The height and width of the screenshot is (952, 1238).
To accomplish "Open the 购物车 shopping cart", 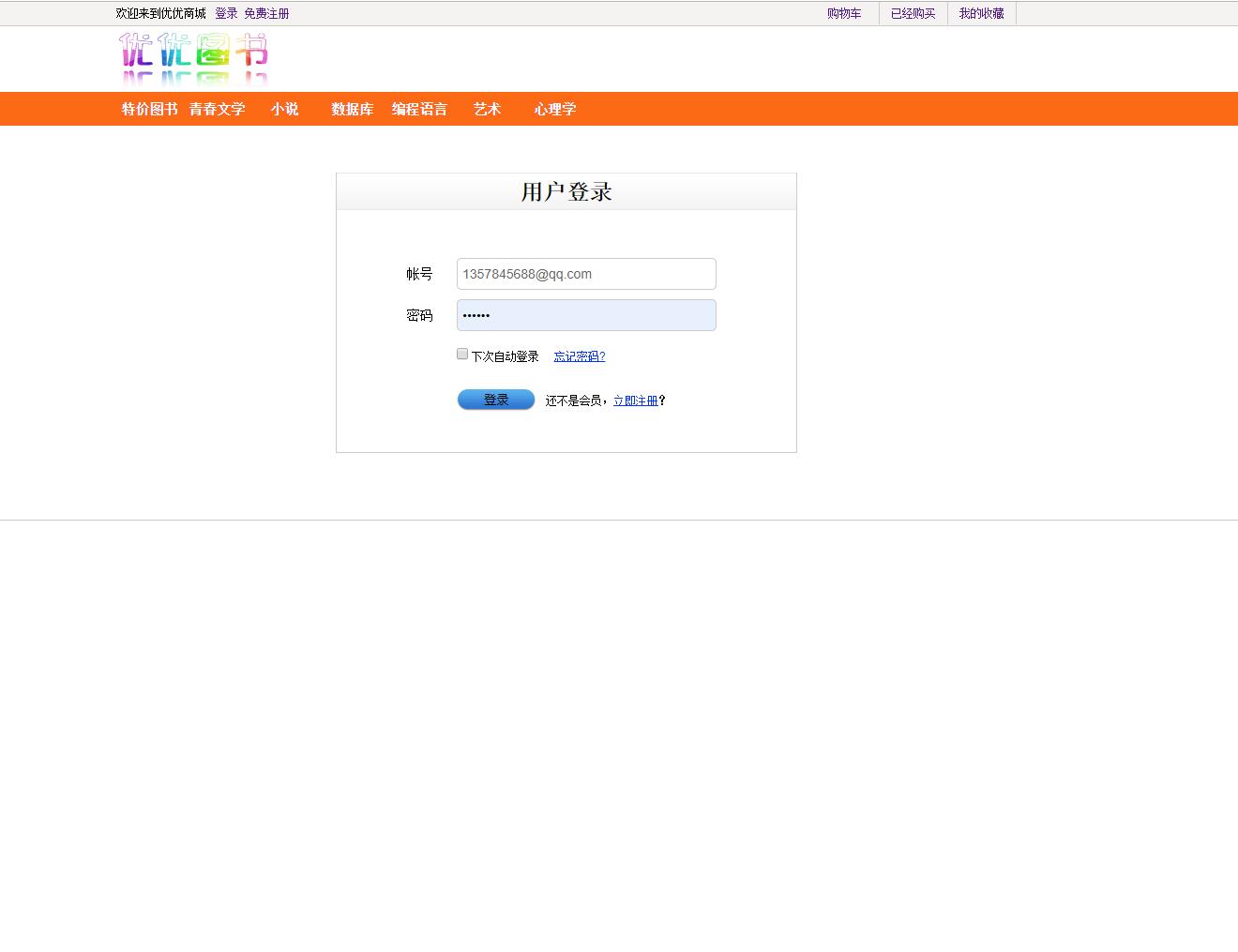I will pyautogui.click(x=844, y=13).
